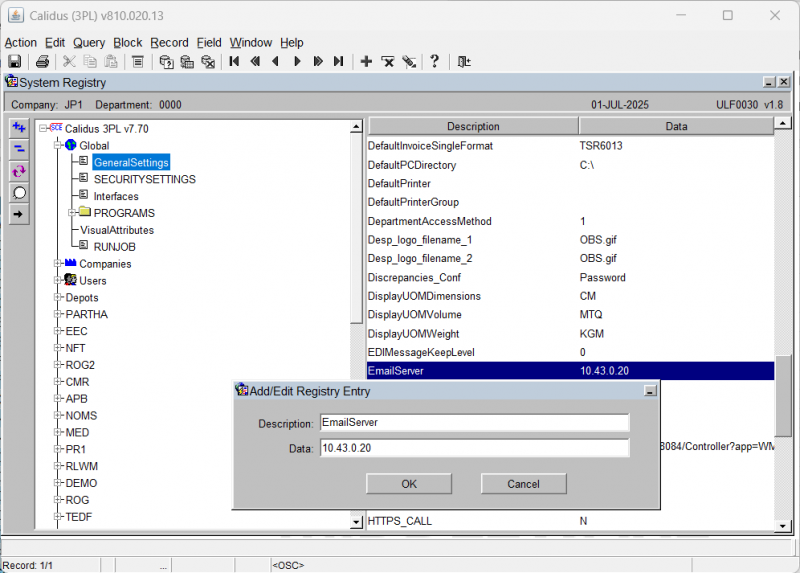Click the Copy toolbar icon
Image resolution: width=800 pixels, height=573 pixels.
tap(90, 62)
